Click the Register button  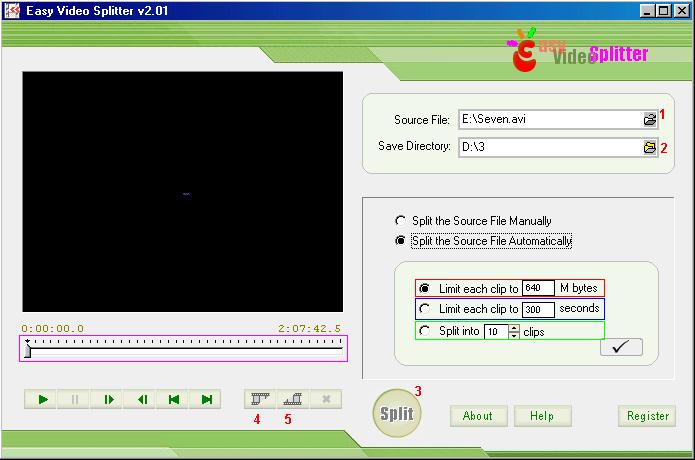[x=647, y=416]
